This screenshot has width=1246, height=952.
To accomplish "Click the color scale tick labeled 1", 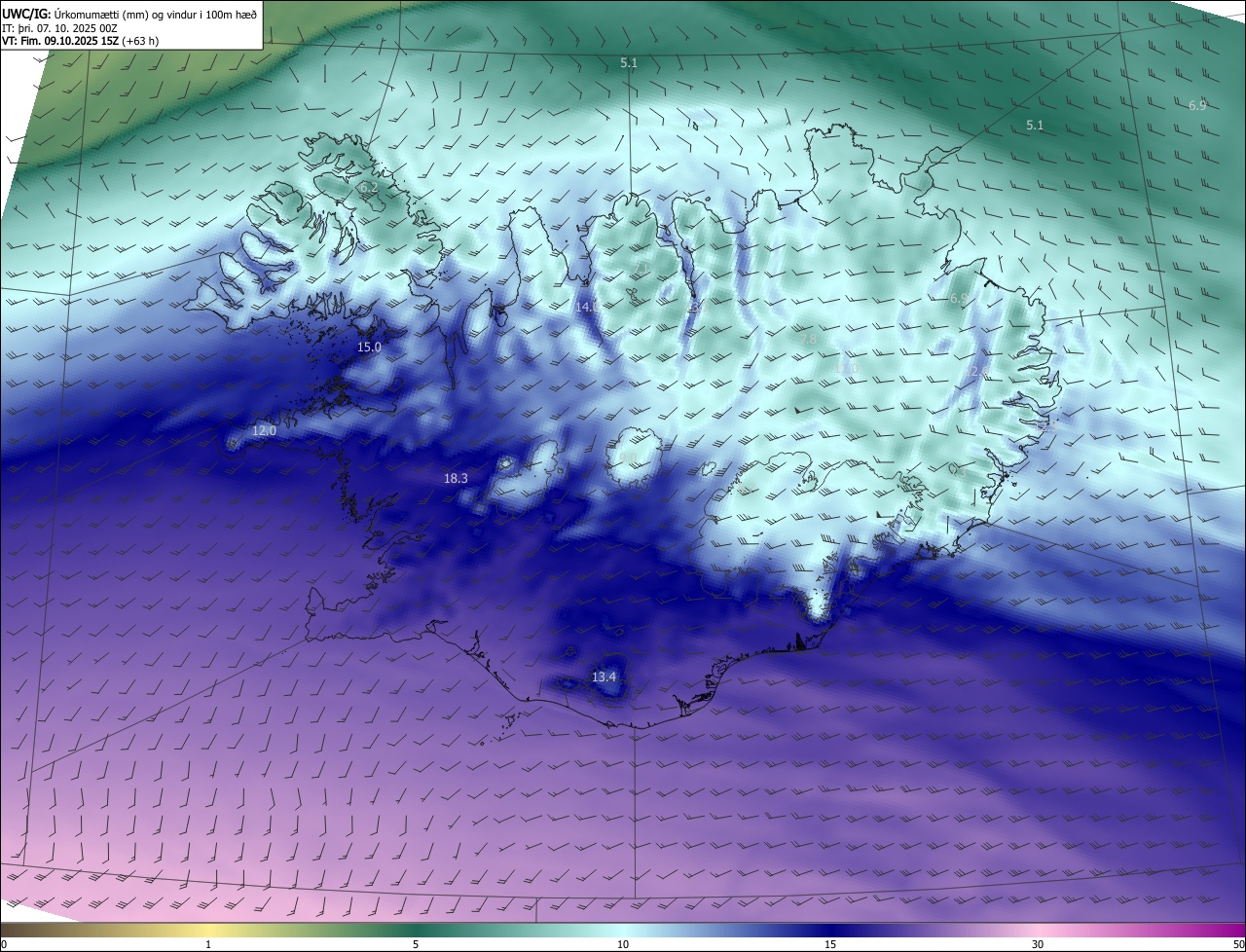I will tap(208, 944).
